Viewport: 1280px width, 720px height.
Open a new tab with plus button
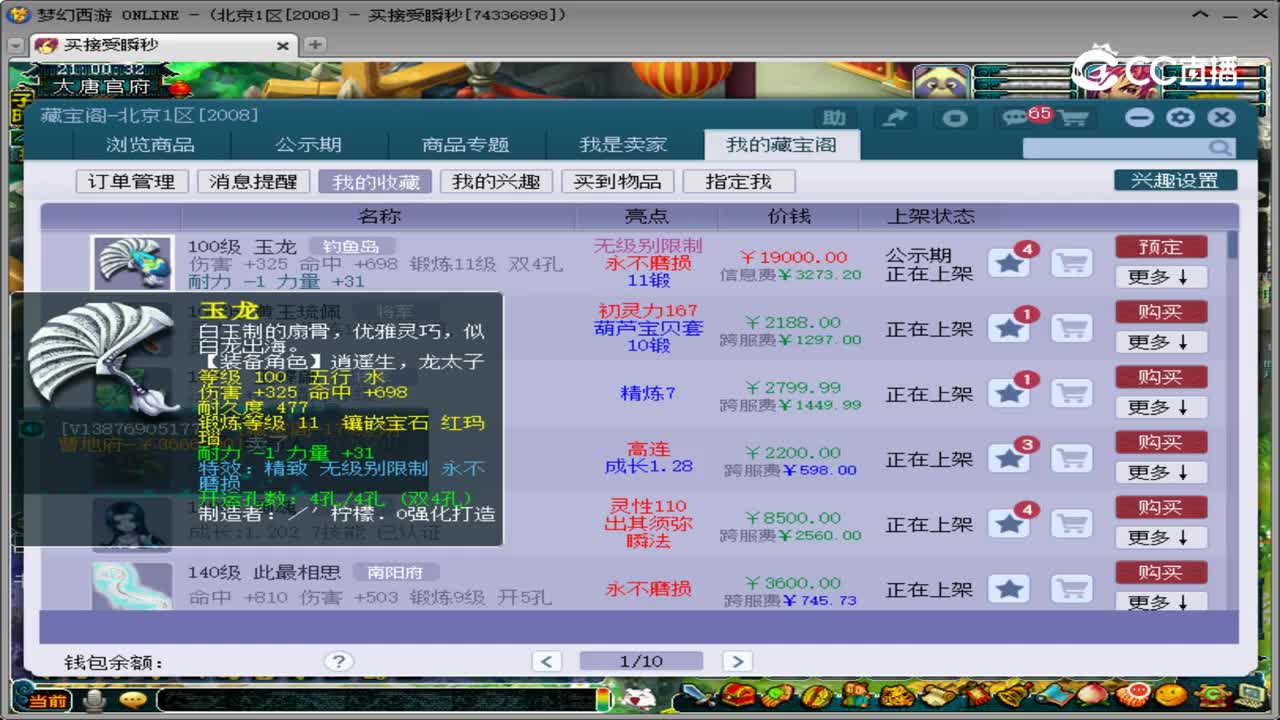pos(315,45)
